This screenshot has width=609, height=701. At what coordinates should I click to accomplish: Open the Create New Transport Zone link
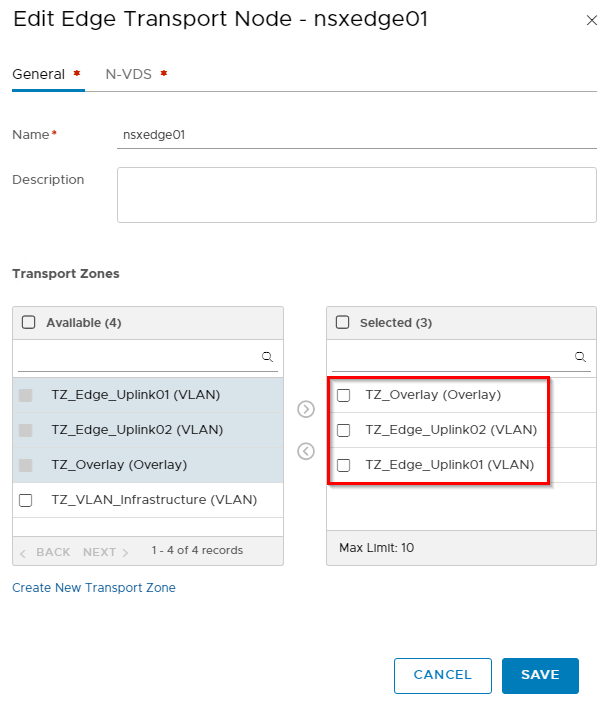(x=94, y=588)
